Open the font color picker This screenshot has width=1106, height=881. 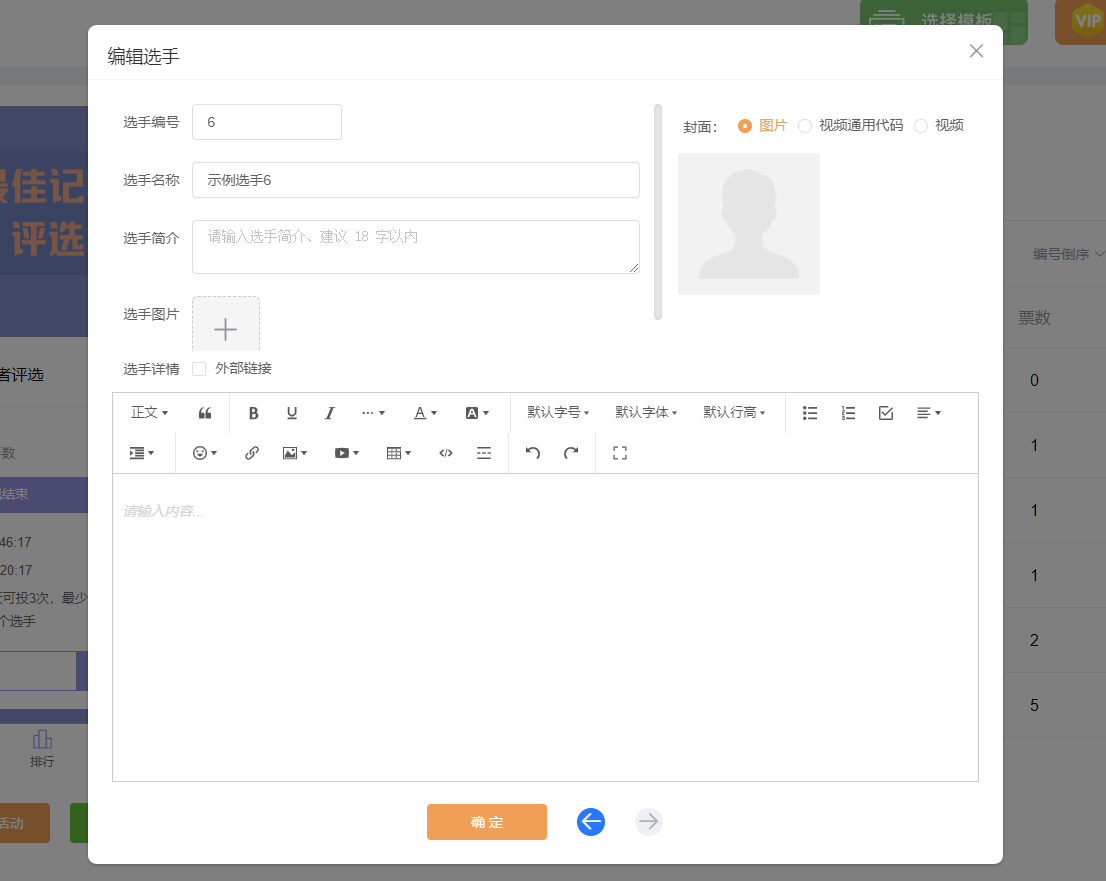425,413
